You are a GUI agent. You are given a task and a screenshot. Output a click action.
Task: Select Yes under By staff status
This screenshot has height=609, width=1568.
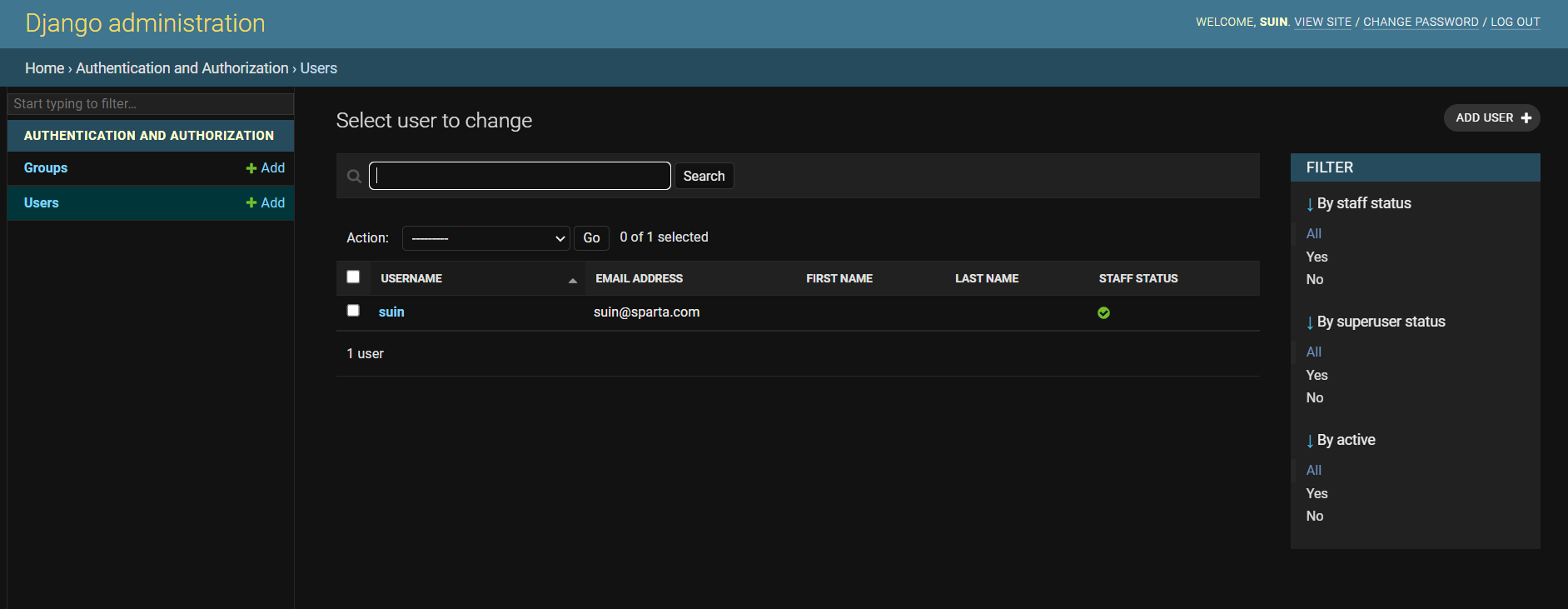point(1317,257)
